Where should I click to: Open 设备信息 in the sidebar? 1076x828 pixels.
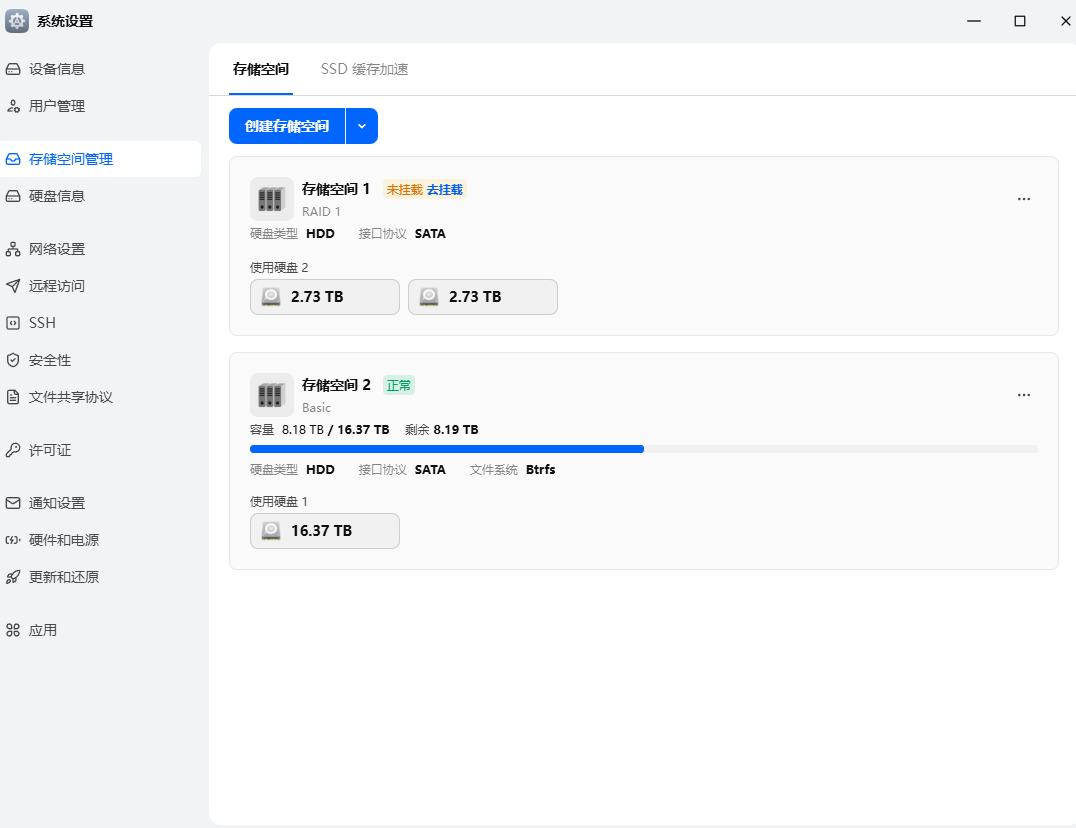click(x=101, y=69)
